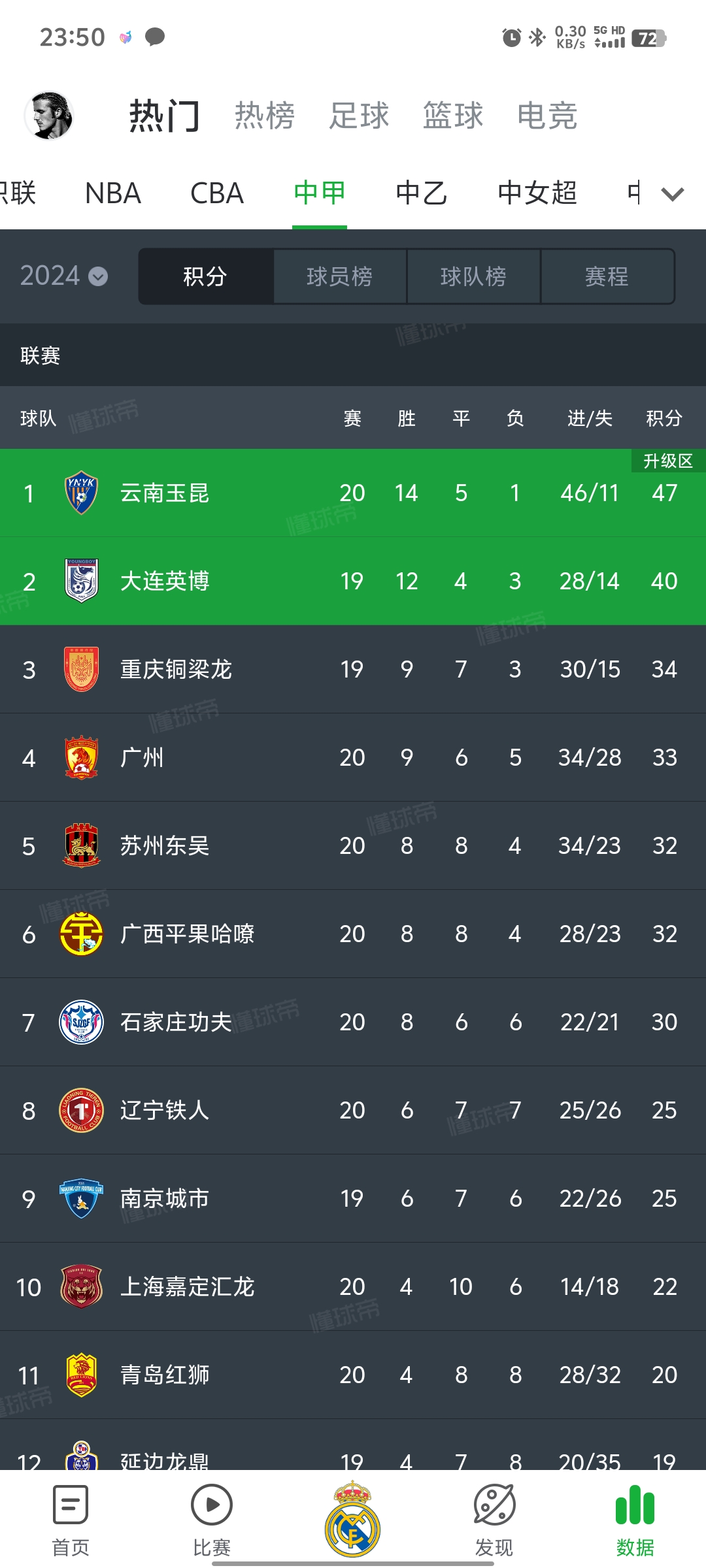Viewport: 706px width, 1568px height.
Task: Switch to the 赛程 segment
Action: click(607, 276)
